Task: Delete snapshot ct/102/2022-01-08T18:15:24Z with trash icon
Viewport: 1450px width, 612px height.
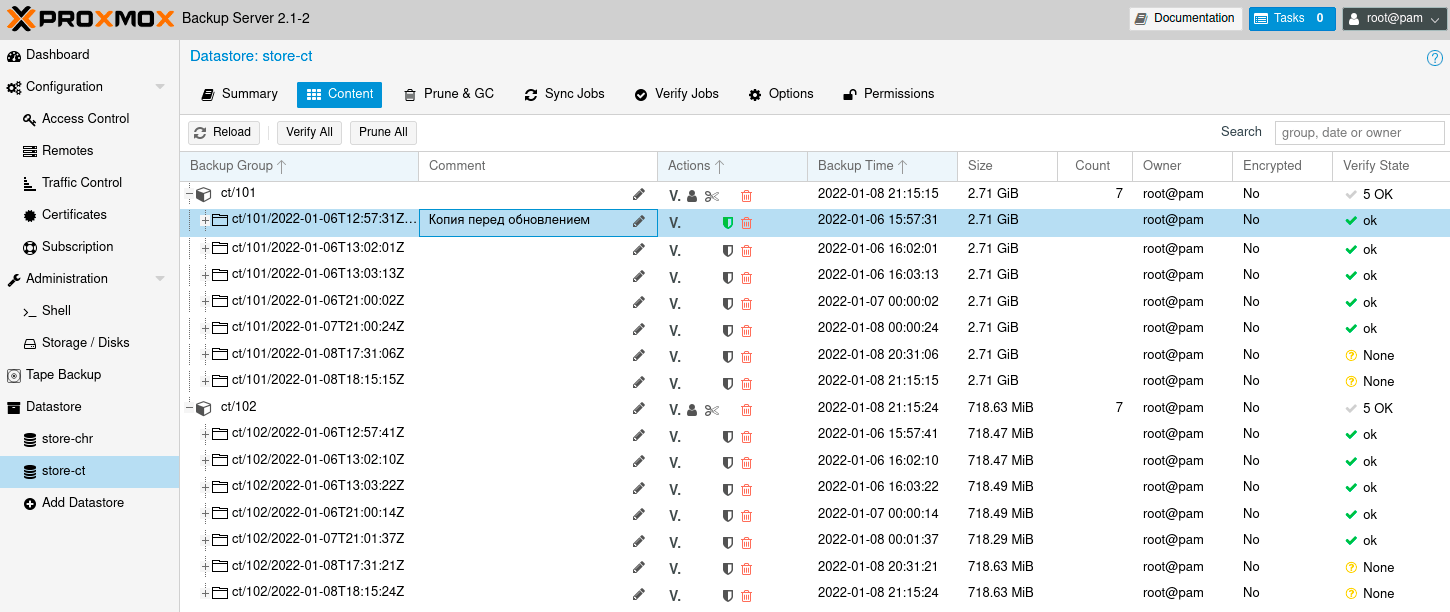Action: tap(746, 595)
